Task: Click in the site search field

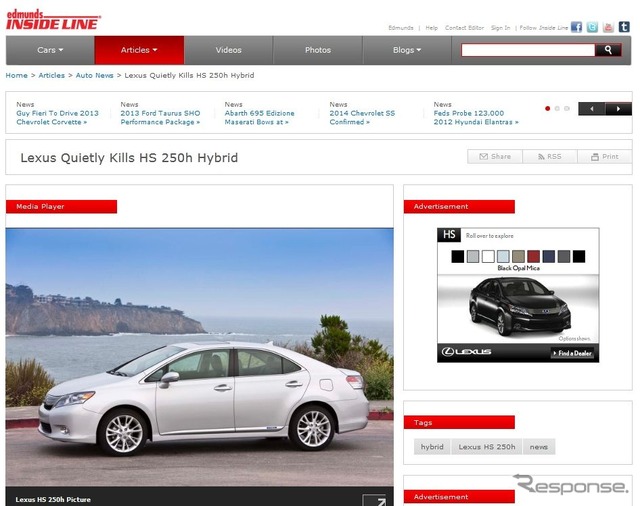Action: [x=528, y=50]
